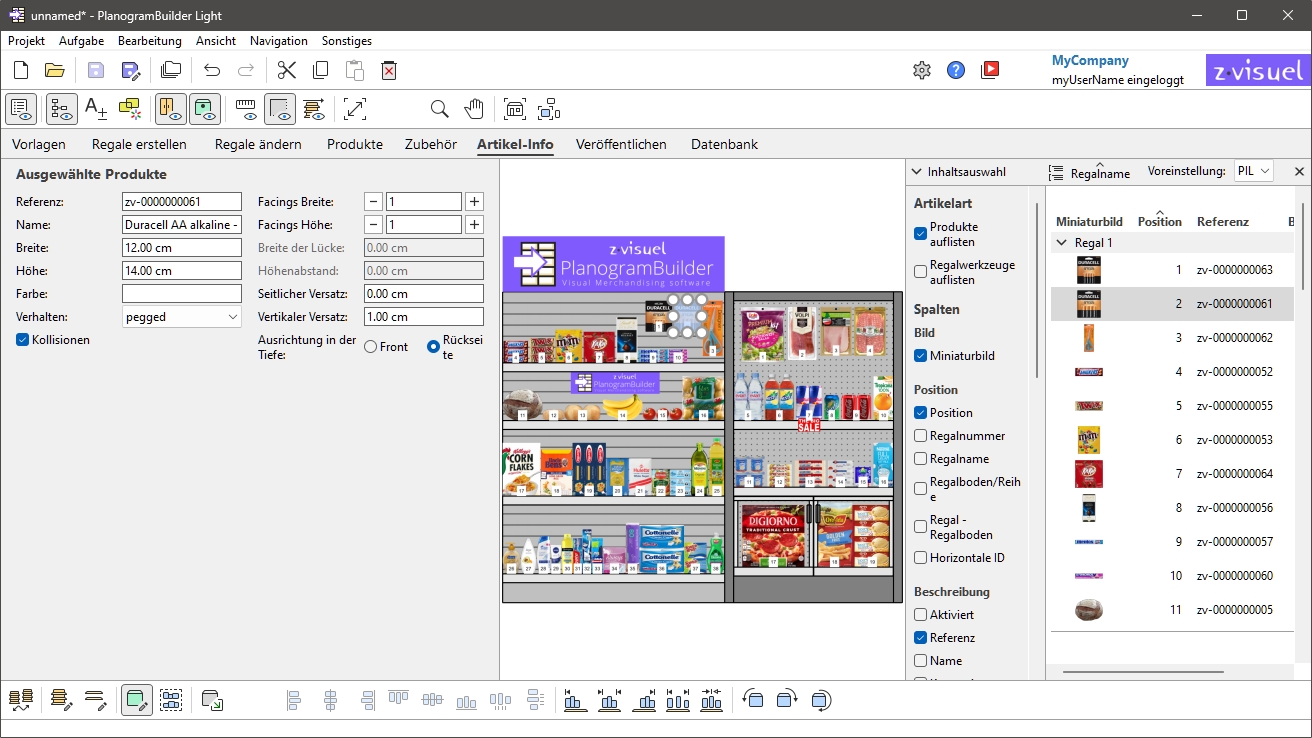Select the Front radio button
Screen dimensions: 1312x738
coord(371,347)
